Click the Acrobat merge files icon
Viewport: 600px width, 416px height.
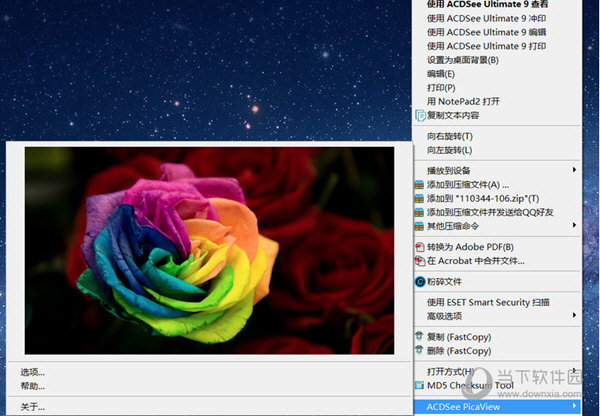420,261
